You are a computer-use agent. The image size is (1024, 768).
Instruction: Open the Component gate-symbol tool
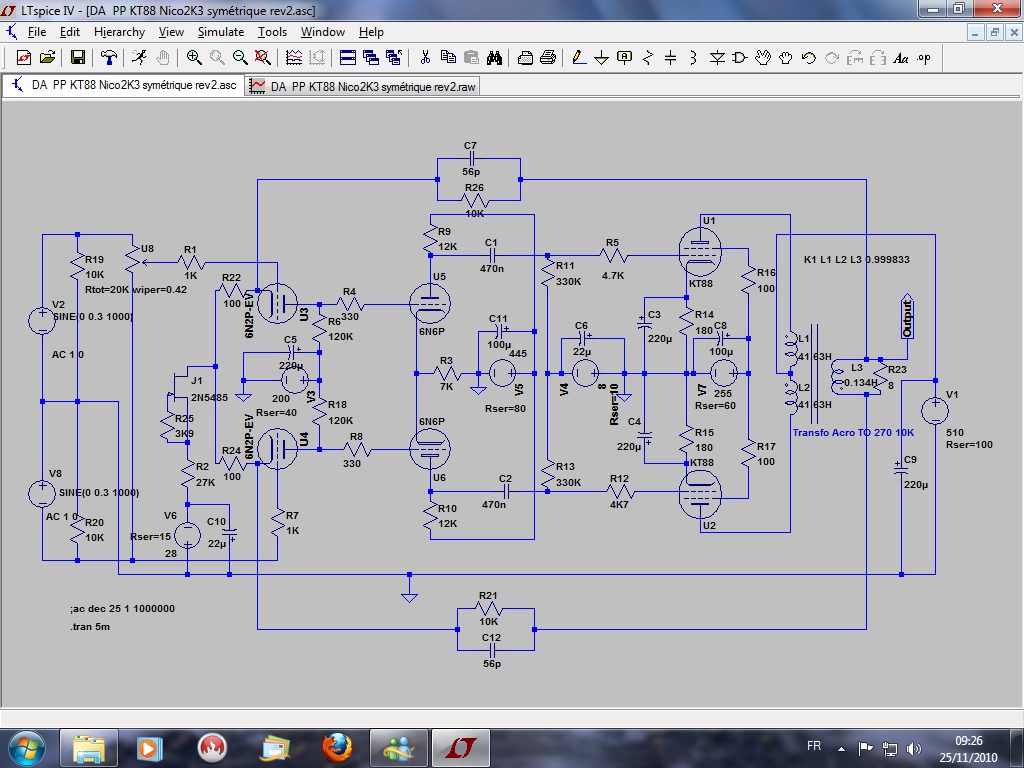click(x=739, y=58)
